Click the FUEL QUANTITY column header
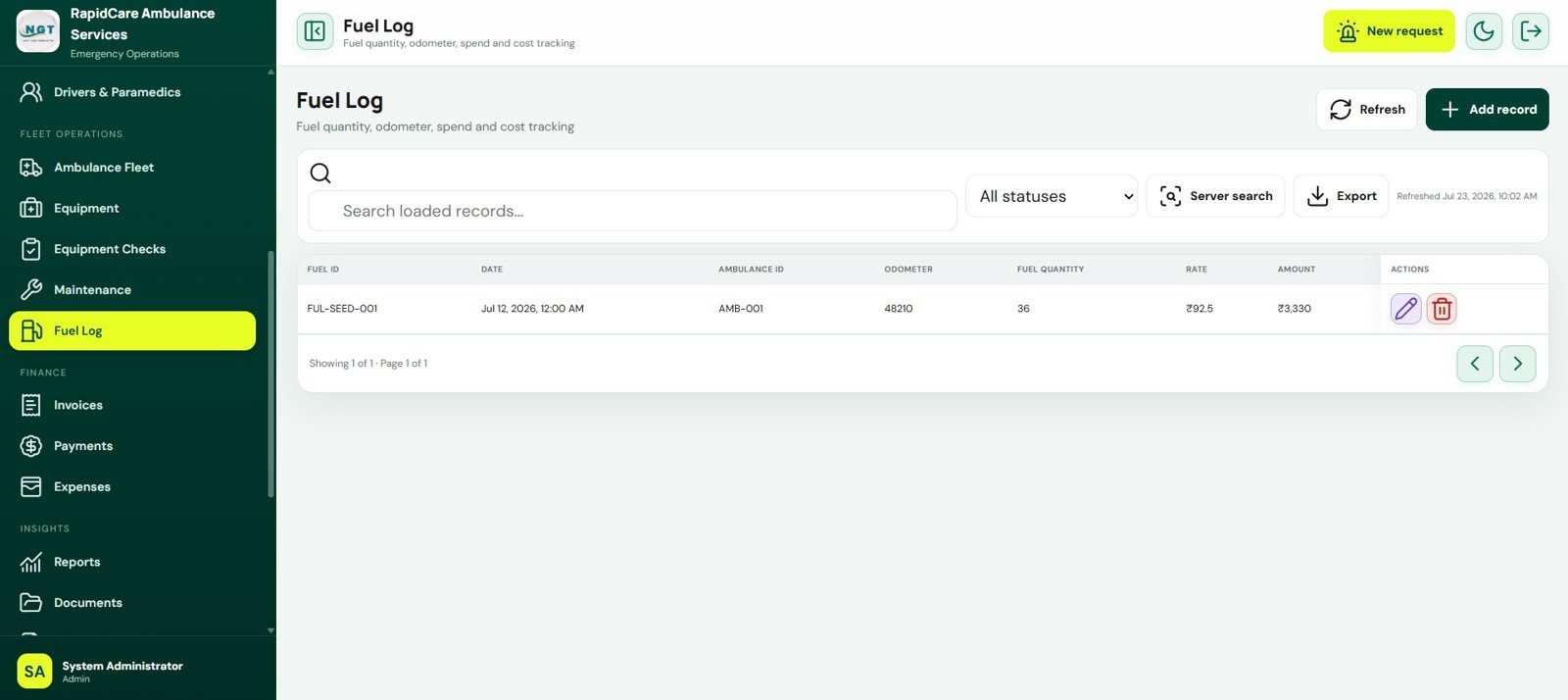The width and height of the screenshot is (1568, 700). pos(1051,269)
